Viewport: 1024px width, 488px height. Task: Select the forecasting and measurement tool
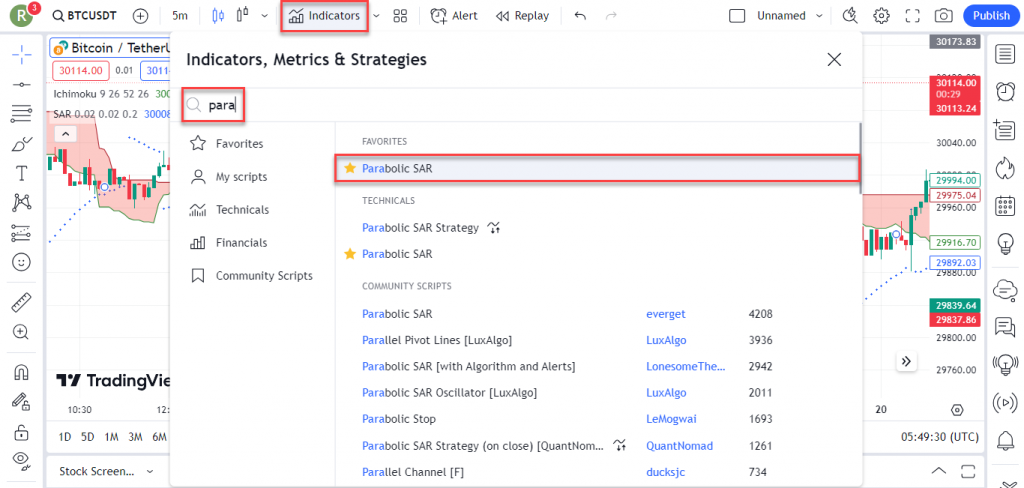coord(22,233)
